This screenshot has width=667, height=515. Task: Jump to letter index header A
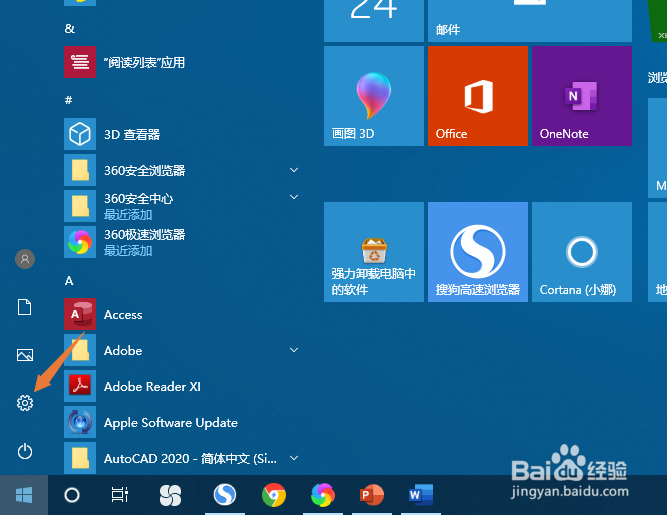coord(69,281)
